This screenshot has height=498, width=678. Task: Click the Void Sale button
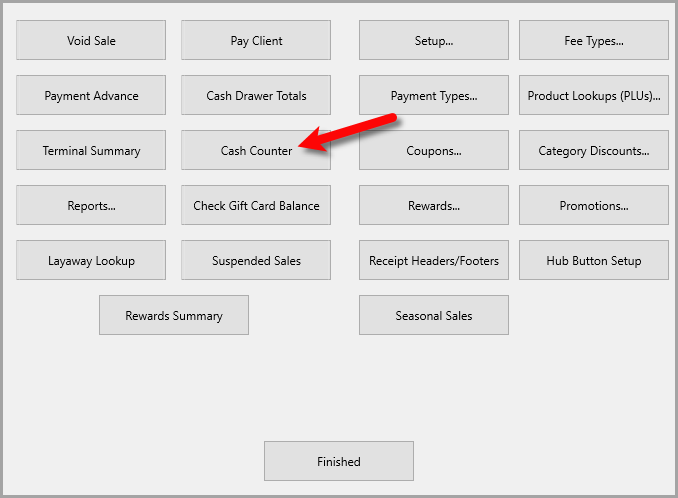point(91,40)
